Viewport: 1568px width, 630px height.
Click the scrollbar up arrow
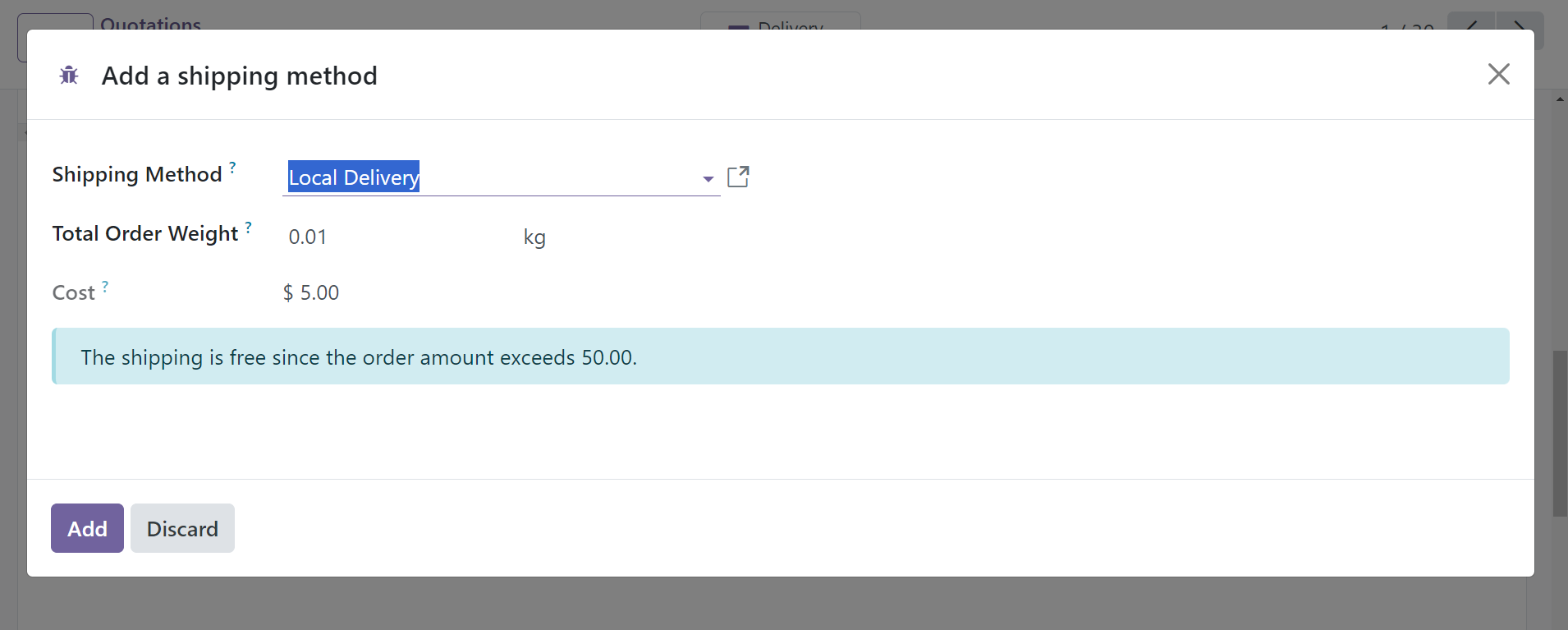(x=1560, y=99)
